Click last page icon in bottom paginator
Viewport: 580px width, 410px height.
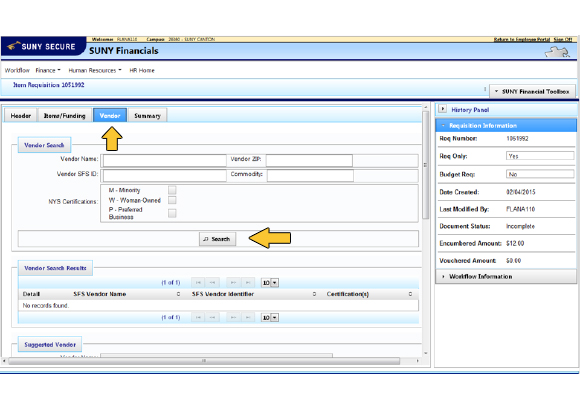[248, 317]
